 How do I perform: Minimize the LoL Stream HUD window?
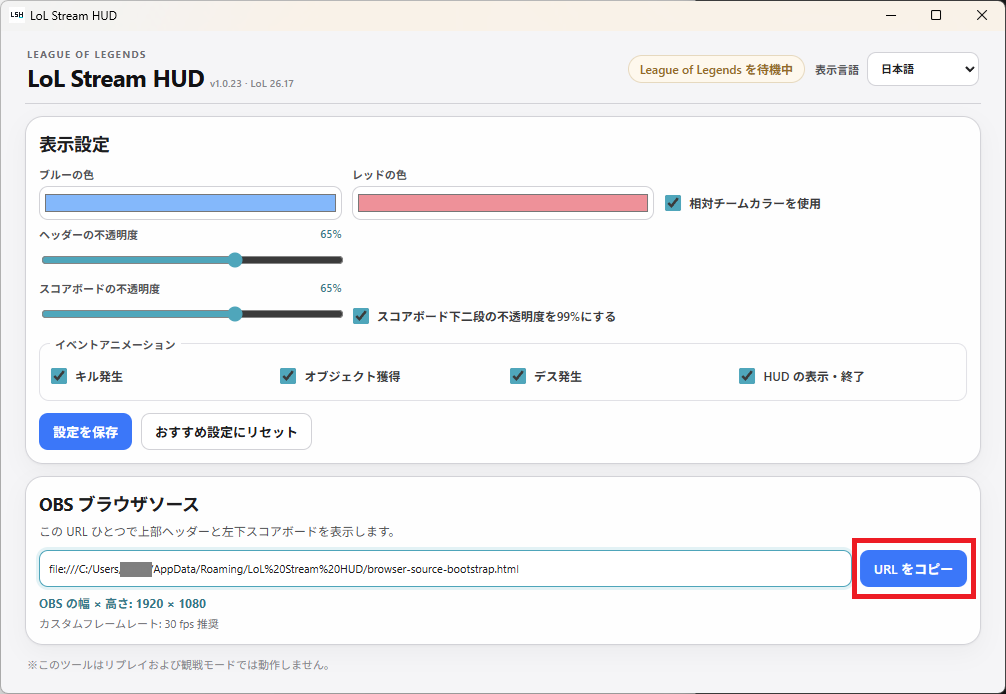tap(891, 15)
